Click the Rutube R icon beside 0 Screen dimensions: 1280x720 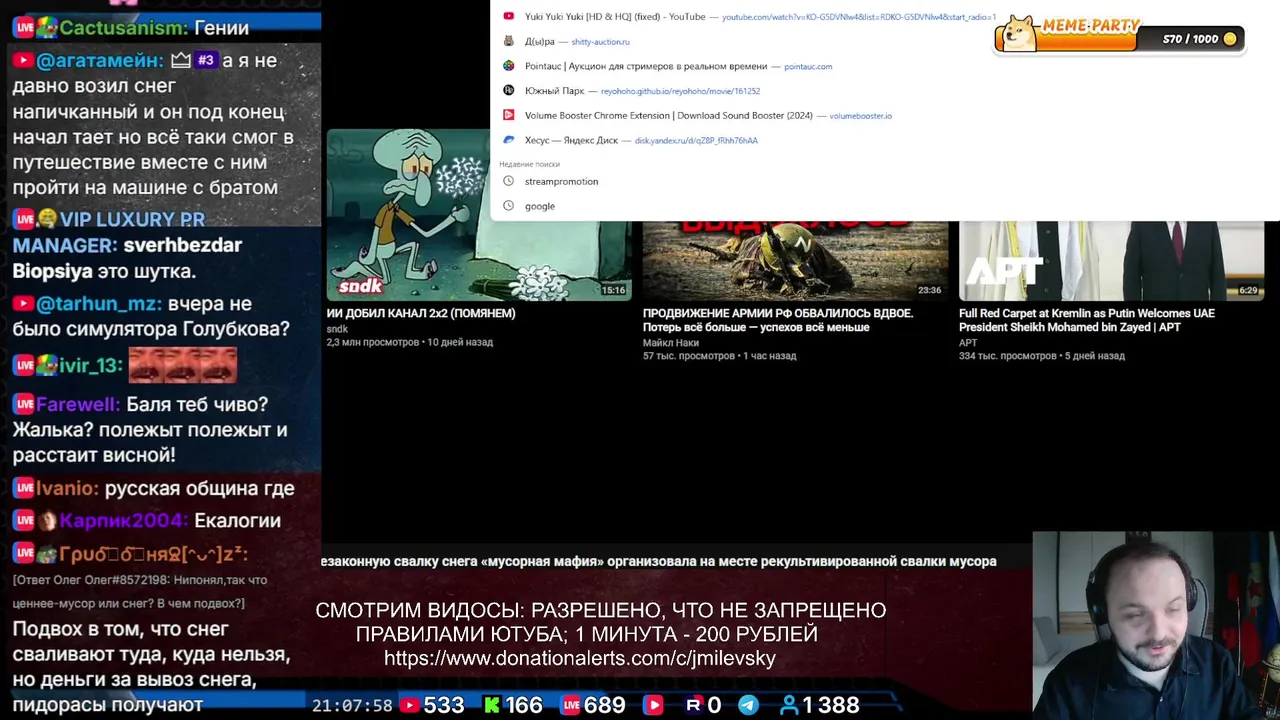pos(693,705)
